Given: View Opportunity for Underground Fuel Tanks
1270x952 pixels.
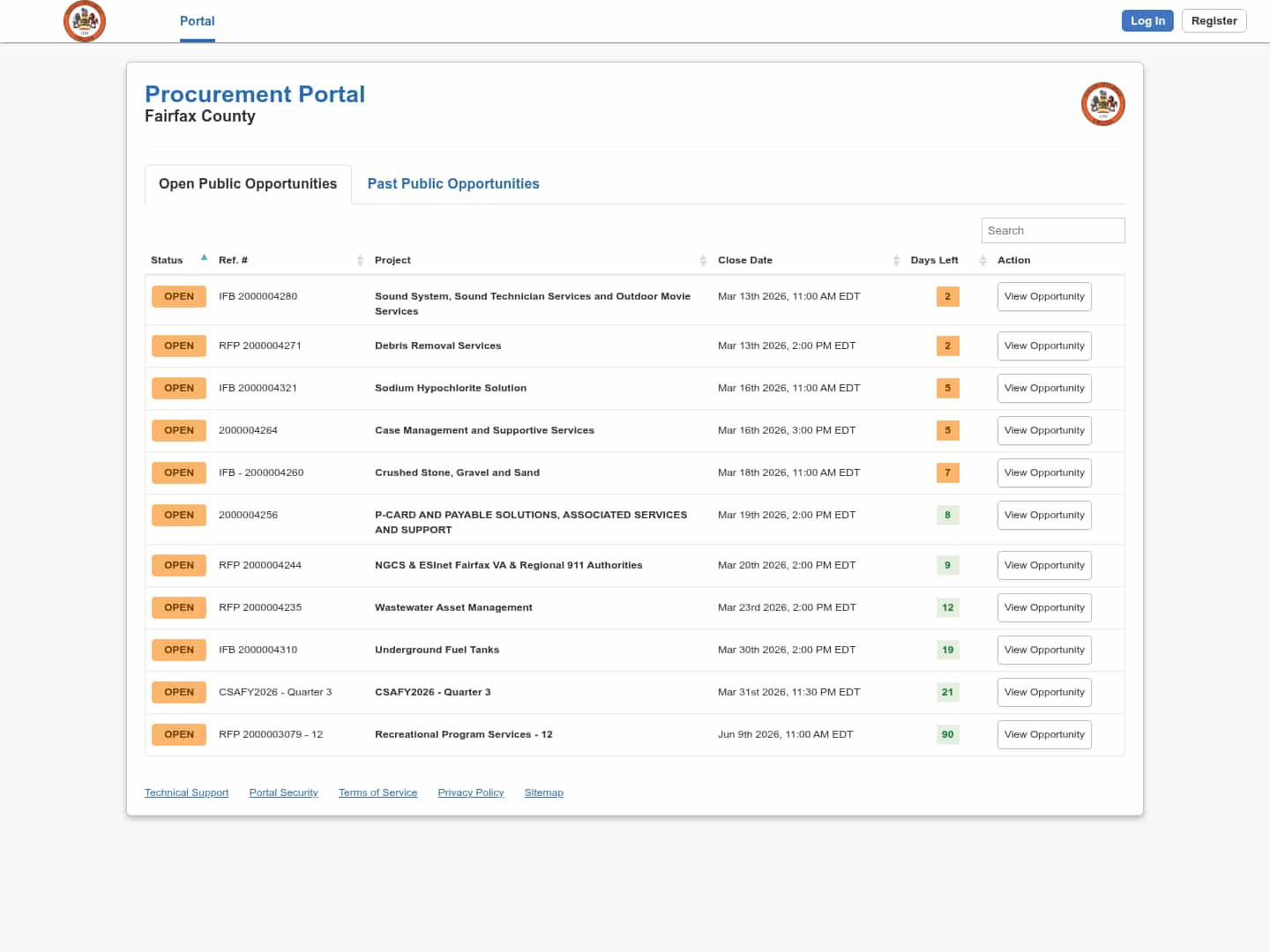Looking at the screenshot, I should click(x=1044, y=651).
